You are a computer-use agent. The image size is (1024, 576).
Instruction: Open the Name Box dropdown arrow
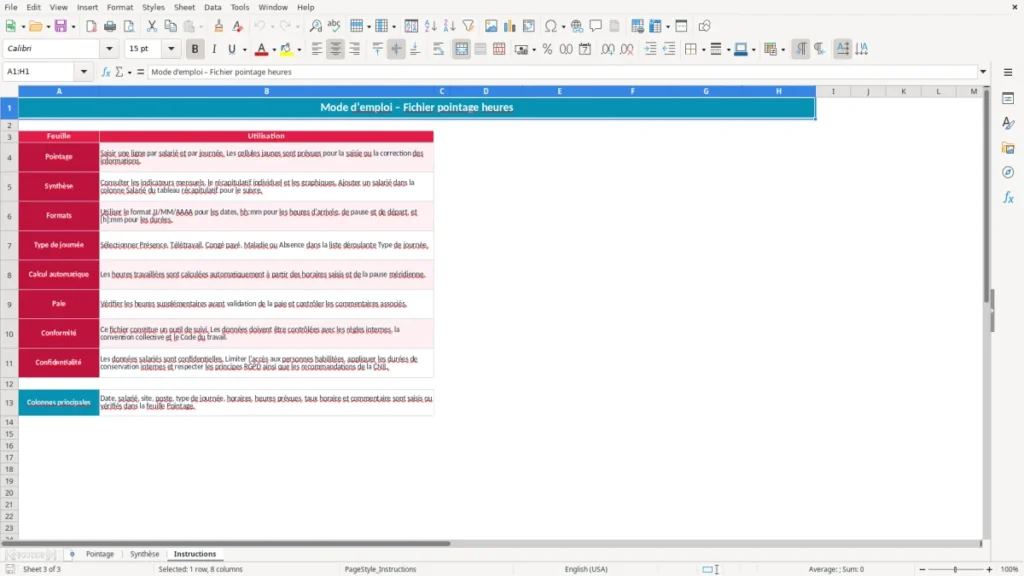click(x=84, y=72)
